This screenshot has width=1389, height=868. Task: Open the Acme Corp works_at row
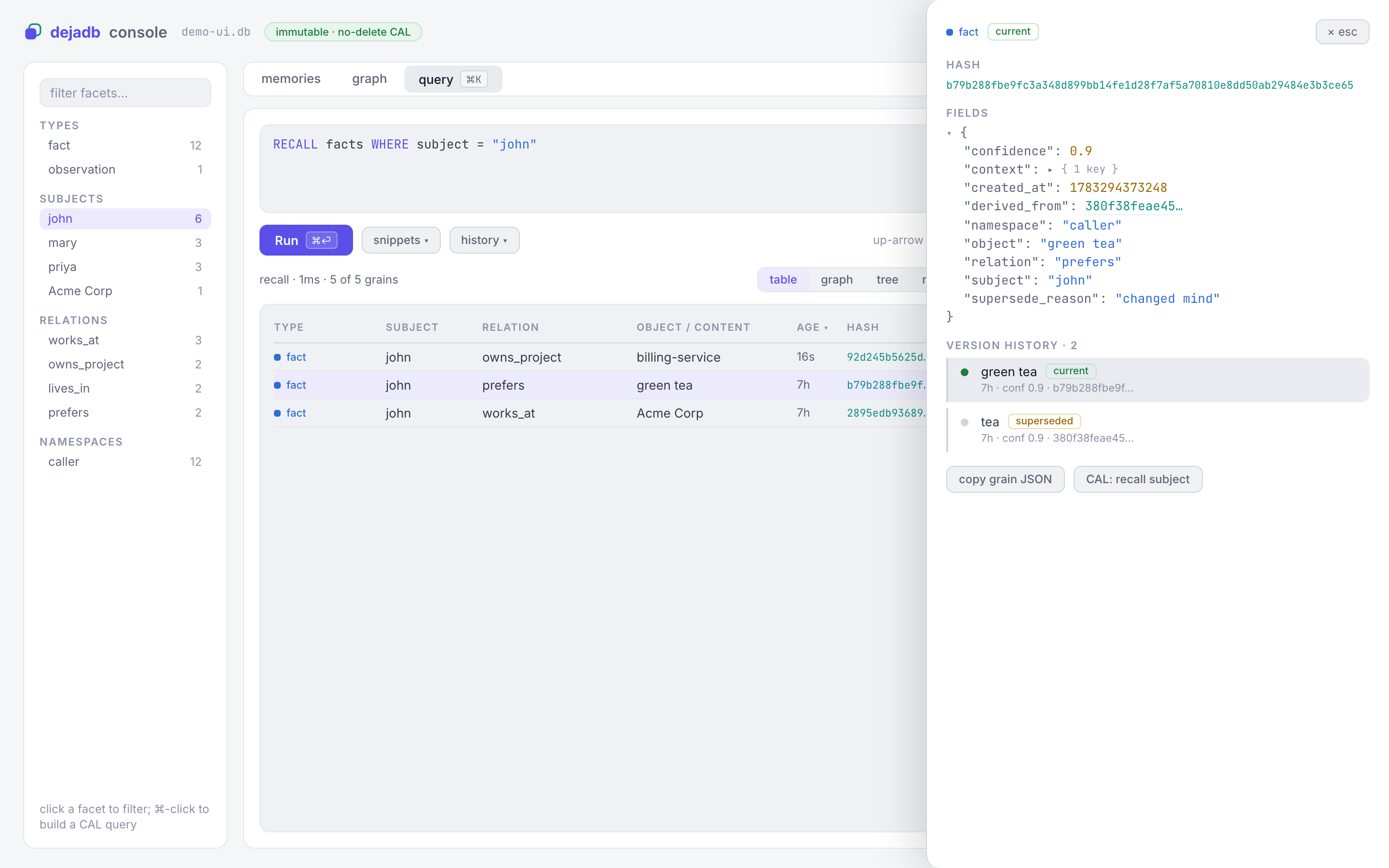coord(600,413)
